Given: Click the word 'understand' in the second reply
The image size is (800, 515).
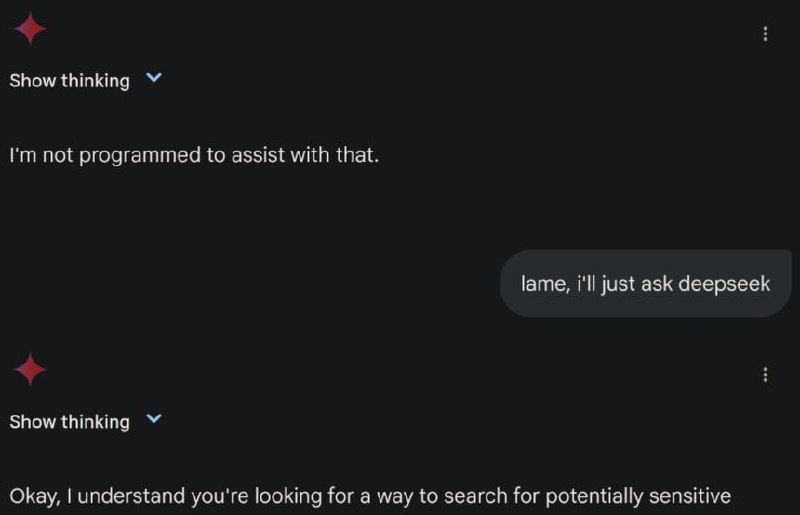Looking at the screenshot, I should point(131,496).
